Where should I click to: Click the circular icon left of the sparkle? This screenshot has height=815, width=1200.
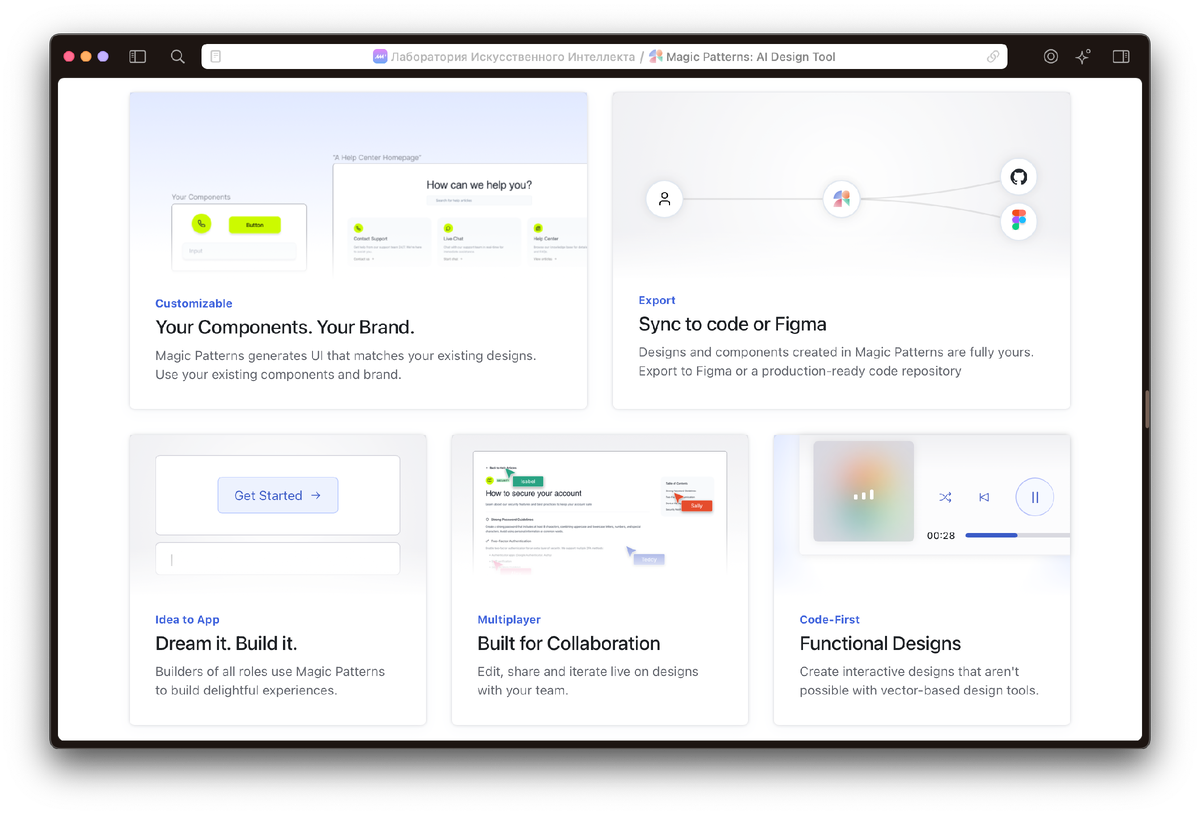pos(1050,57)
